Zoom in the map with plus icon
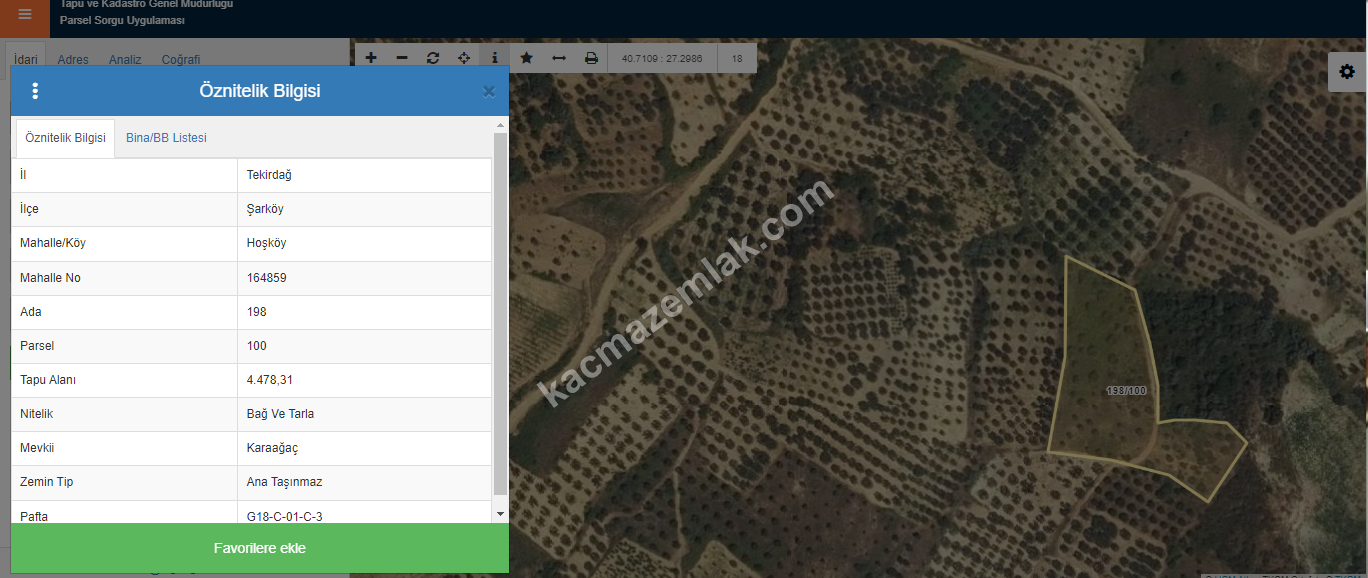The width and height of the screenshot is (1368, 578). click(371, 58)
